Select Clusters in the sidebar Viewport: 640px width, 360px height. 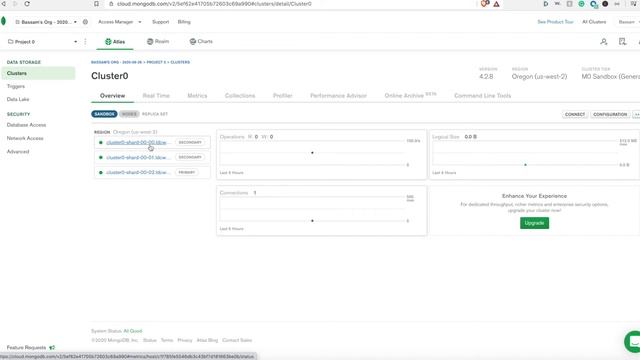38,73
